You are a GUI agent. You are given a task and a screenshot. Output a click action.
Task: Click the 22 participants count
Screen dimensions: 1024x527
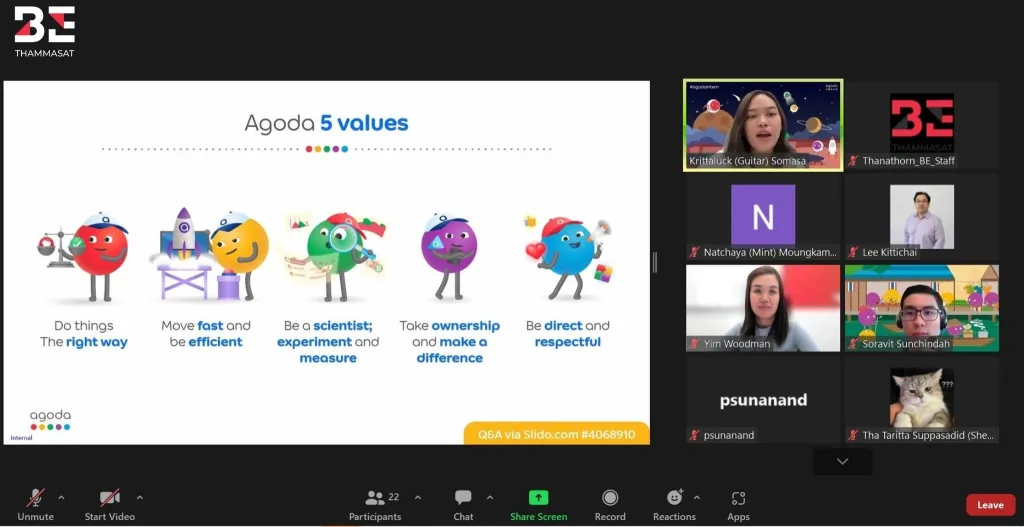click(x=394, y=497)
